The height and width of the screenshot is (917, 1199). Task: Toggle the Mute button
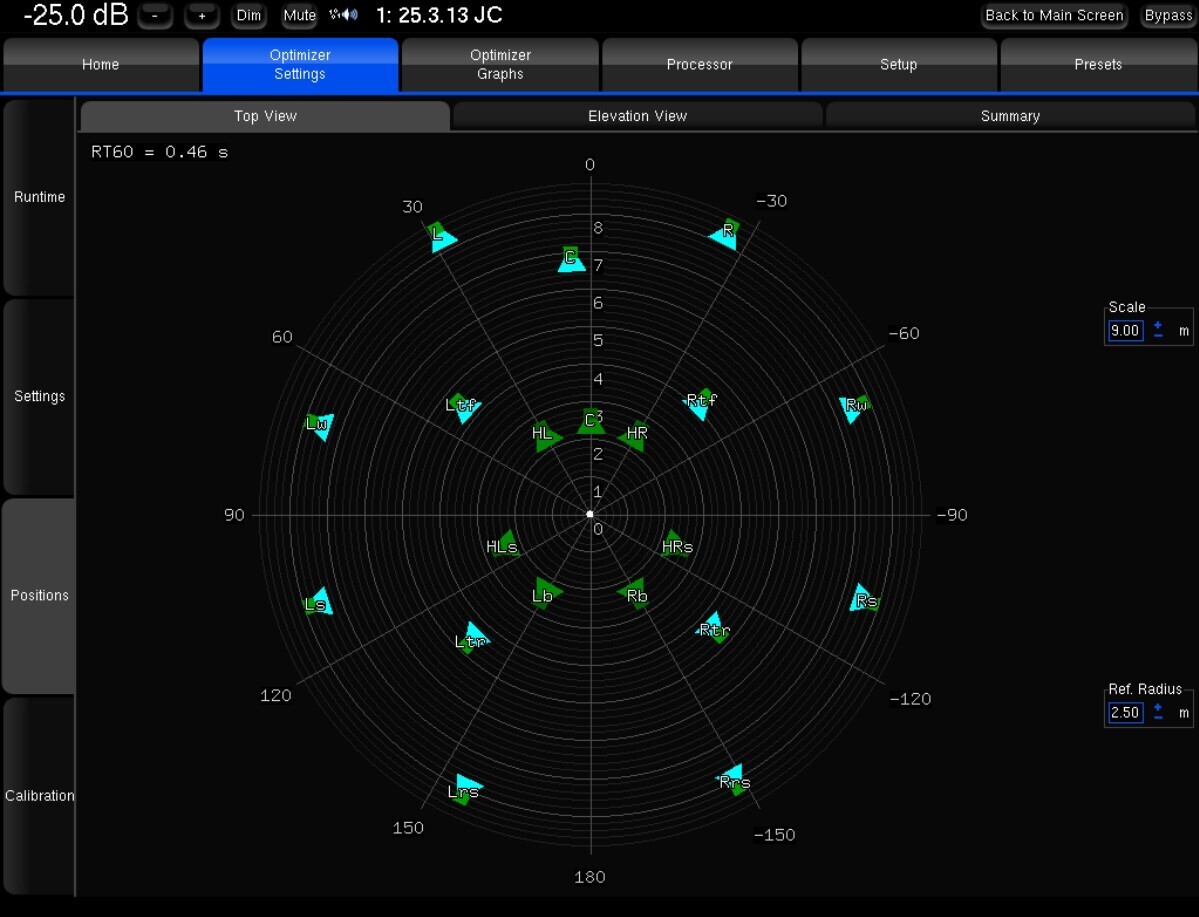299,16
